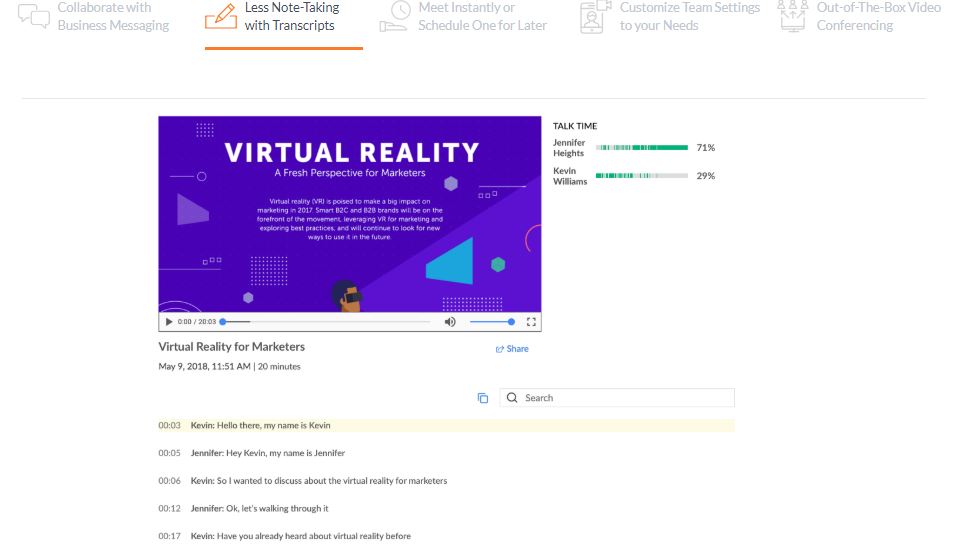This screenshot has width=954, height=549.
Task: Select line 'Have you already heard about virtual reality before'
Action: click(301, 536)
